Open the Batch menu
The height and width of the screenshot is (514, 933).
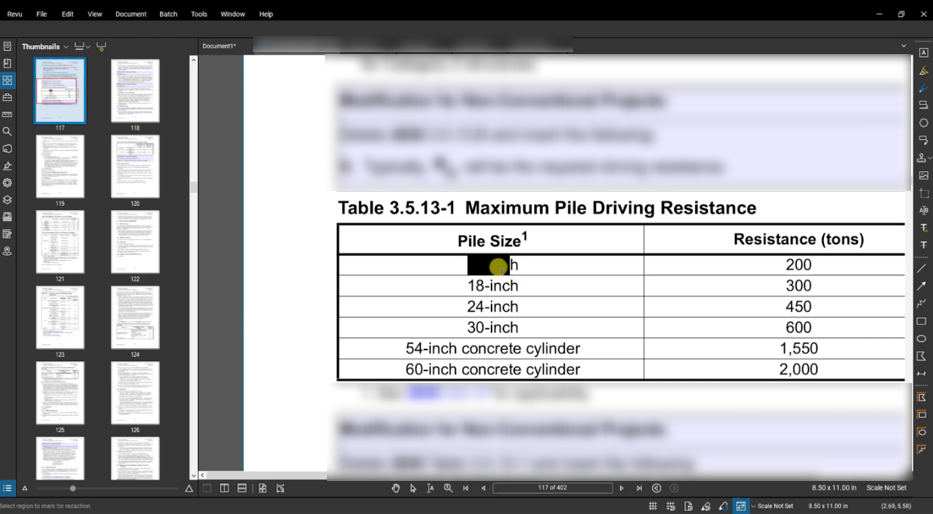point(168,14)
